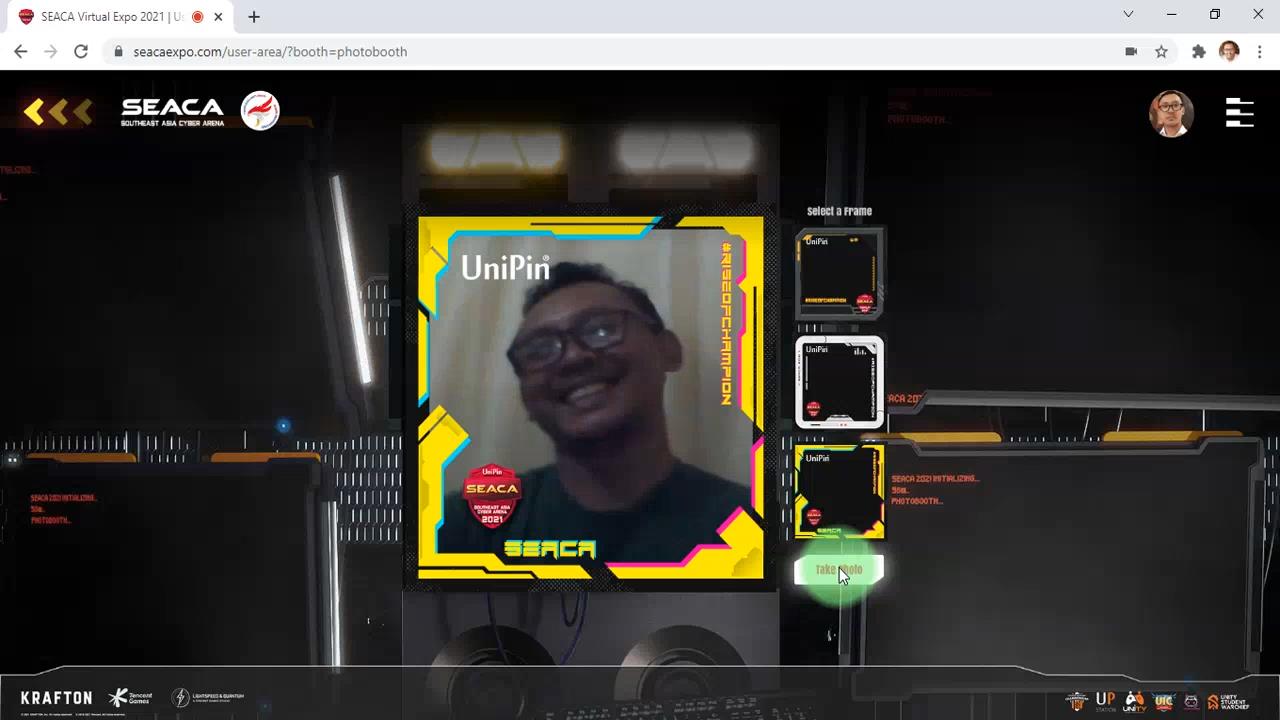Click the red SEACA 2021 badge in frame
The width and height of the screenshot is (1280, 720).
point(492,497)
